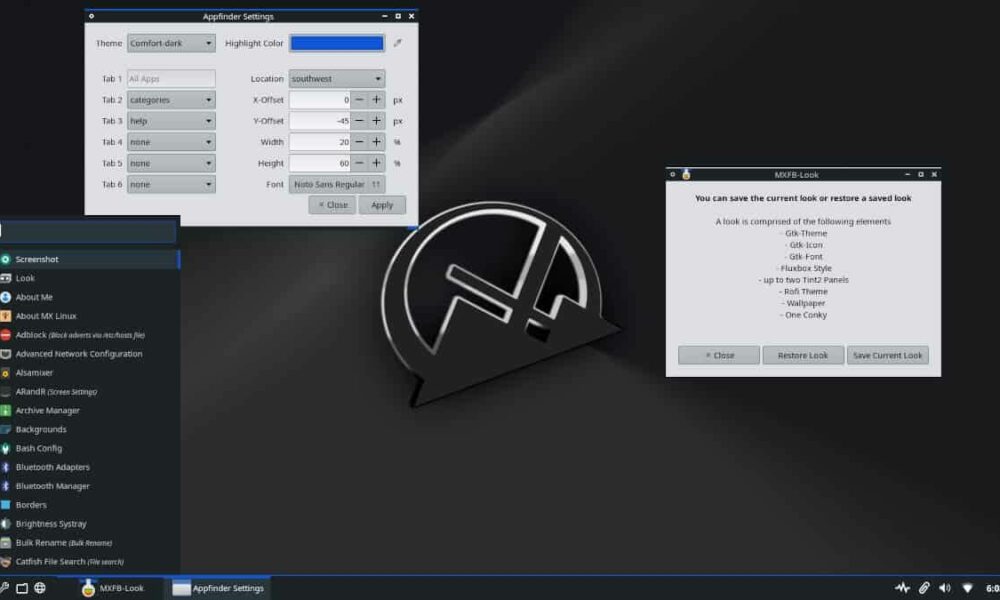The height and width of the screenshot is (600, 1000).
Task: Click the Bluetooth Manager icon
Action: pyautogui.click(x=5, y=486)
